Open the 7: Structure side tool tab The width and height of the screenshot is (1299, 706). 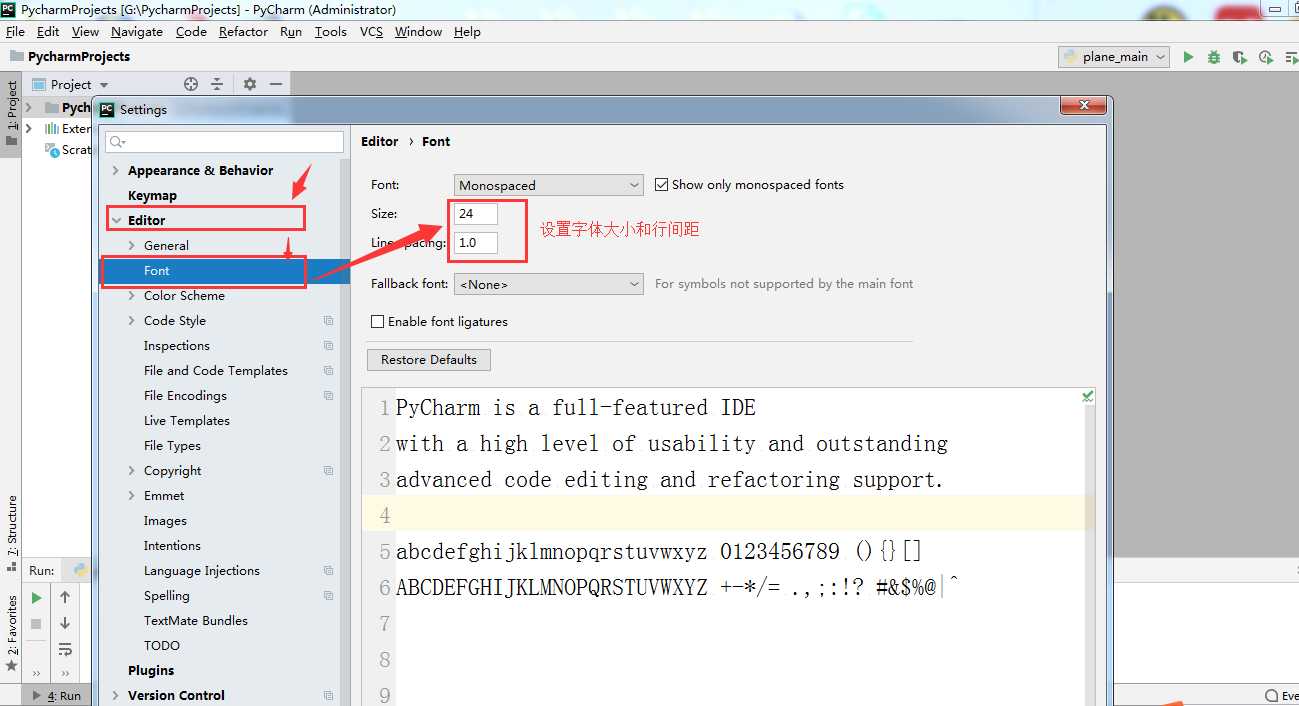point(12,533)
